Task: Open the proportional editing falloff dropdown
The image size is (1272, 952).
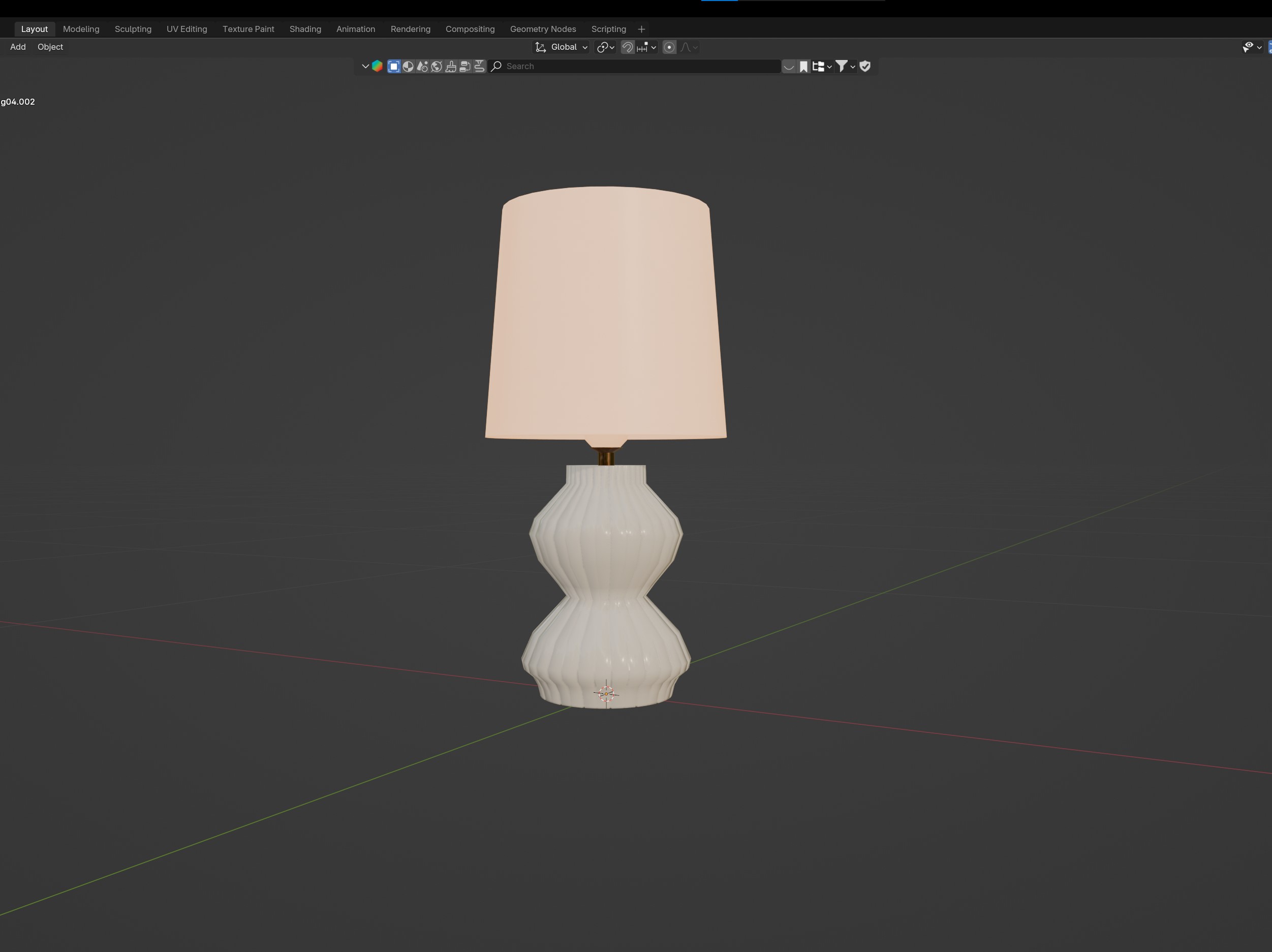Action: tap(689, 47)
